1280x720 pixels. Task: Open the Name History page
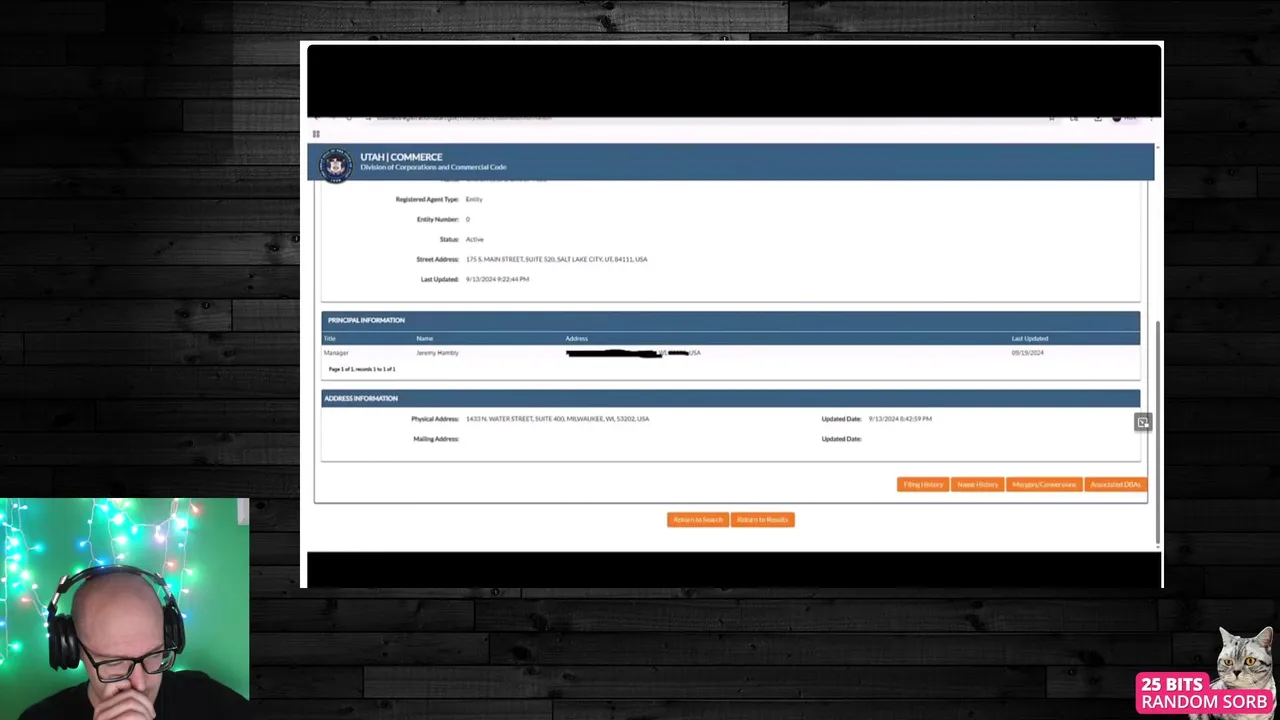[977, 485]
